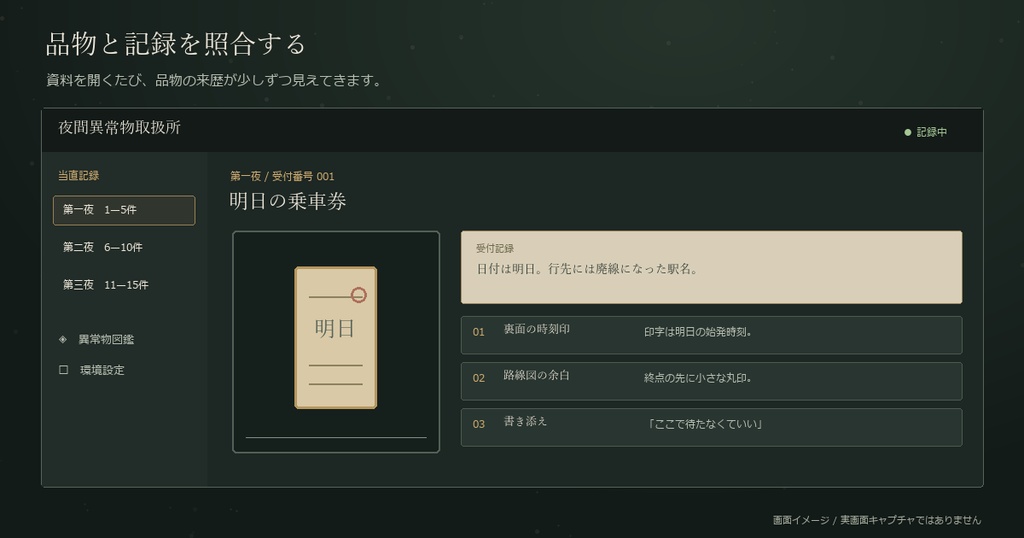This screenshot has width=1024, height=538.
Task: Click the text 終点の先に小さな丸印。
Action: click(x=698, y=377)
